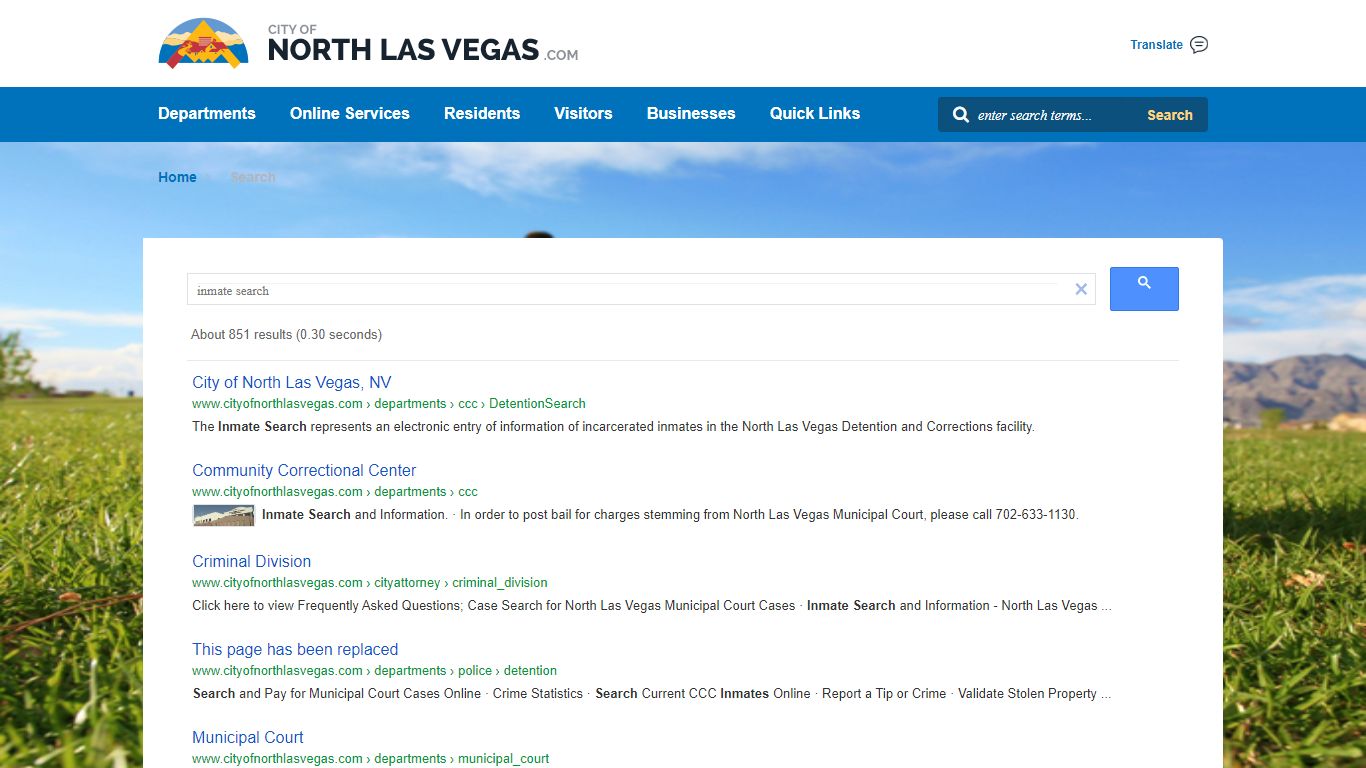Click the blue magnifier search button
The height and width of the screenshot is (768, 1366).
point(1144,289)
